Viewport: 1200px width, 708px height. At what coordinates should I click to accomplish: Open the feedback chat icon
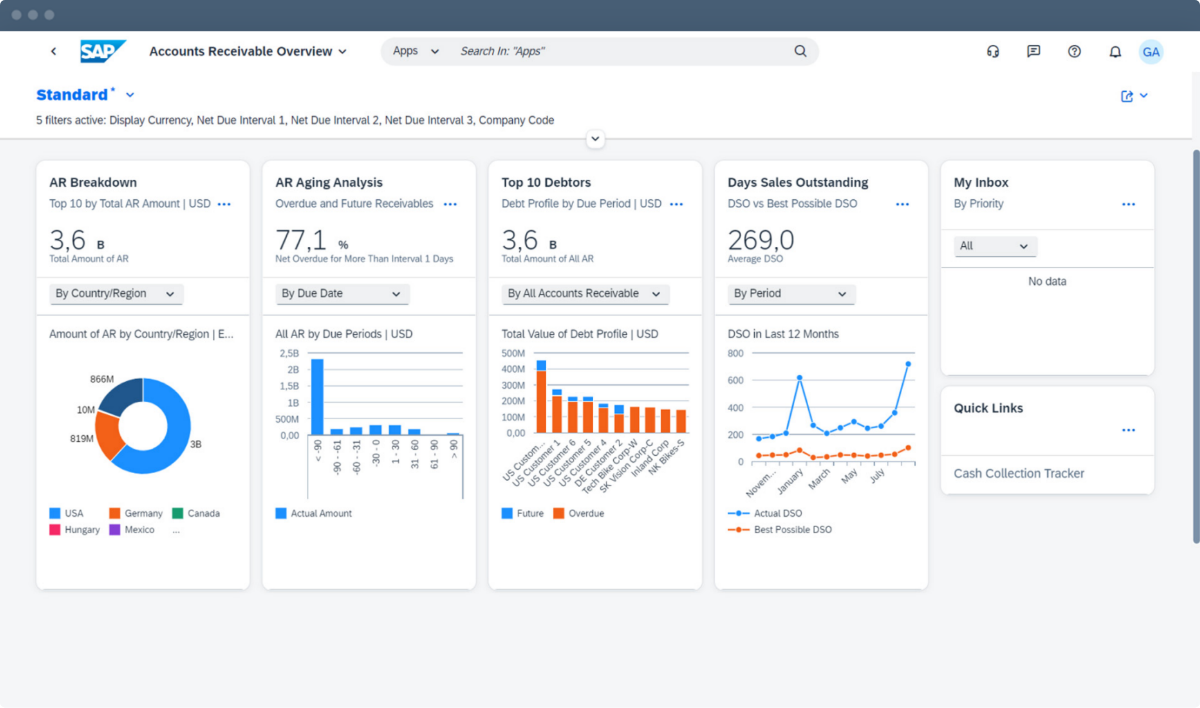(1033, 52)
